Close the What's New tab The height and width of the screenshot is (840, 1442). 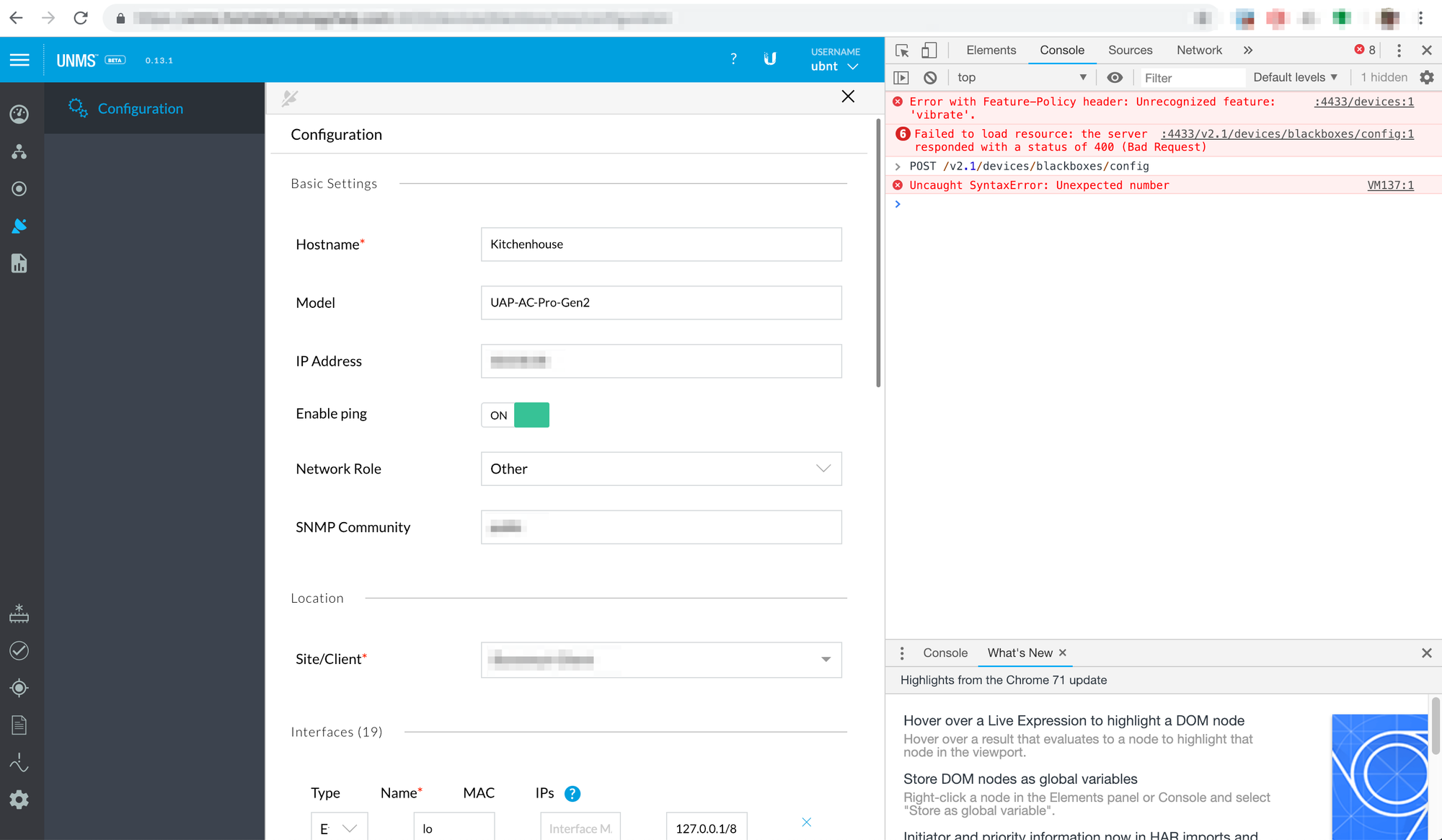click(x=1063, y=653)
